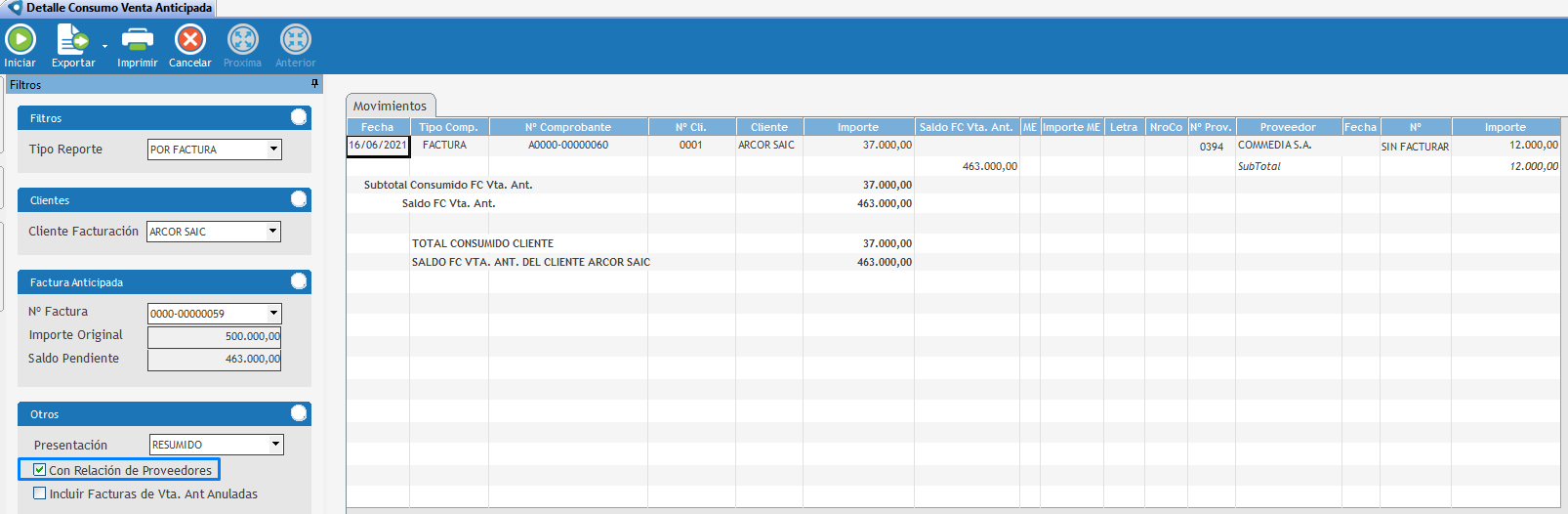Image resolution: width=1568 pixels, height=514 pixels.
Task: Click the Proveedor column header
Action: click(1288, 127)
